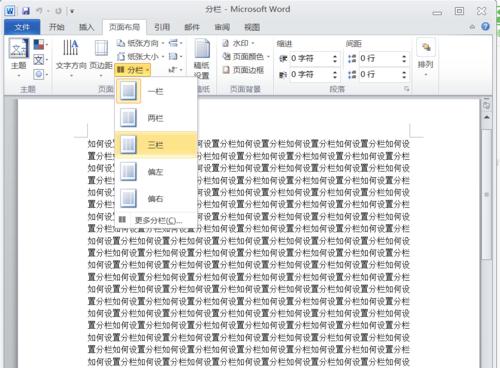Click the 稿纸设置 manuscript paper button

click(202, 59)
